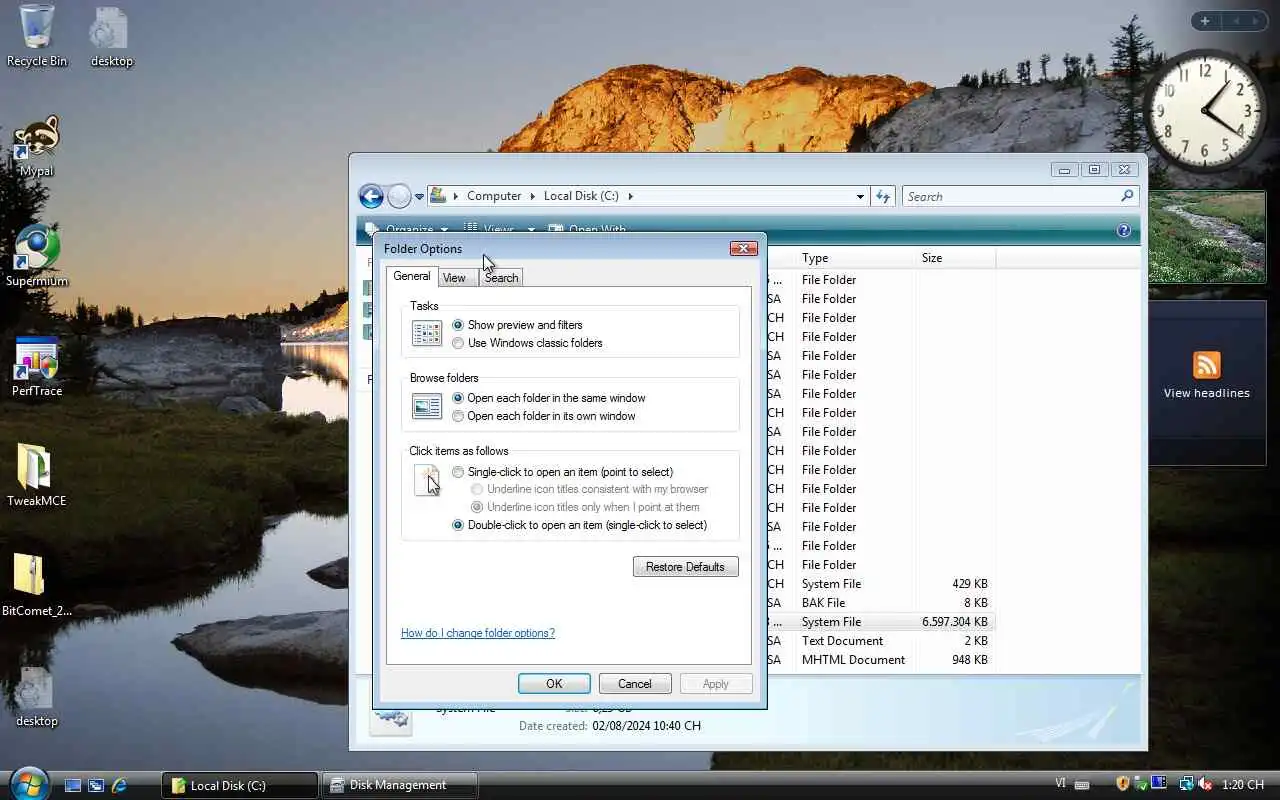Image resolution: width=1280 pixels, height=800 pixels.
Task: Click Cancel in Folder Options
Action: 635,684
